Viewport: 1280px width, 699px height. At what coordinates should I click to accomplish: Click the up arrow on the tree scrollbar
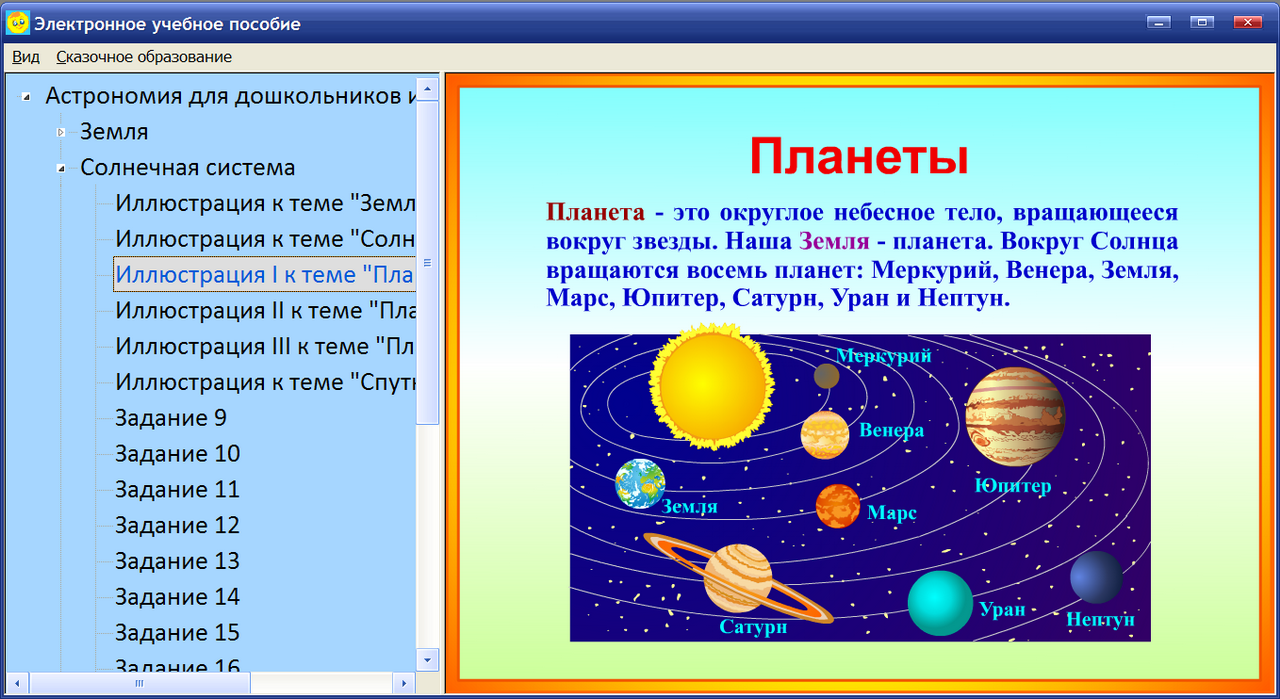pyautogui.click(x=428, y=88)
